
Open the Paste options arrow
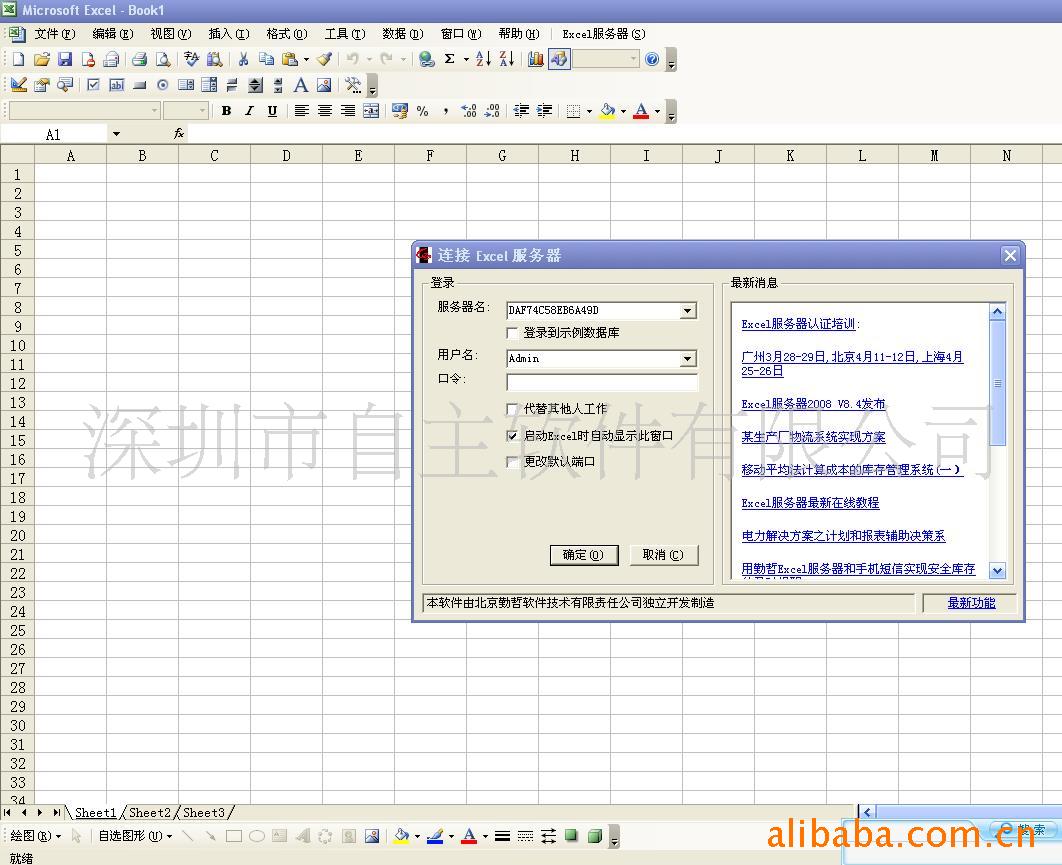point(306,60)
